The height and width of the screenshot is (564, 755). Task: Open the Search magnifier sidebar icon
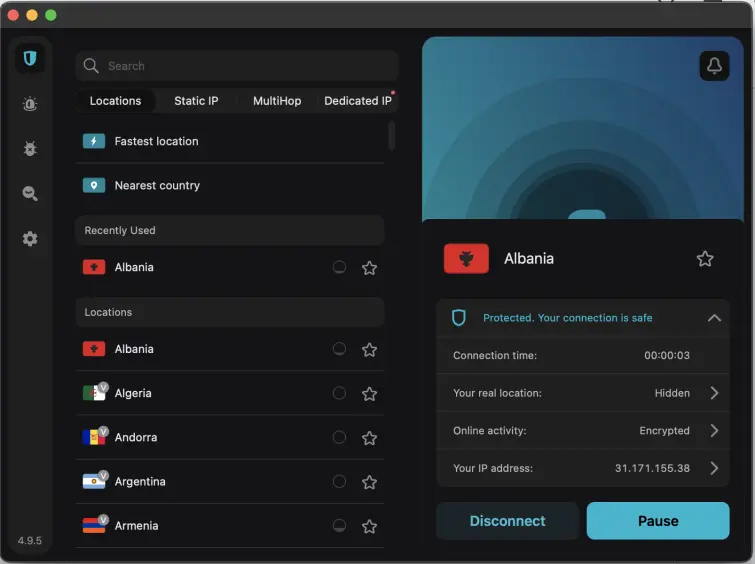pyautogui.click(x=30, y=194)
